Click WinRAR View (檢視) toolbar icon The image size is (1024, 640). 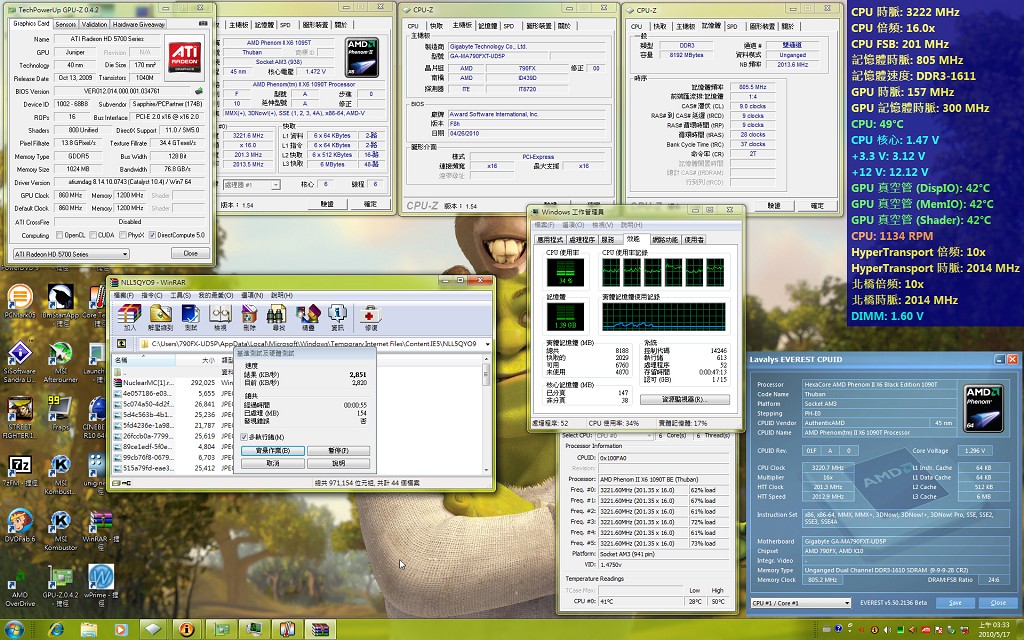tap(221, 317)
